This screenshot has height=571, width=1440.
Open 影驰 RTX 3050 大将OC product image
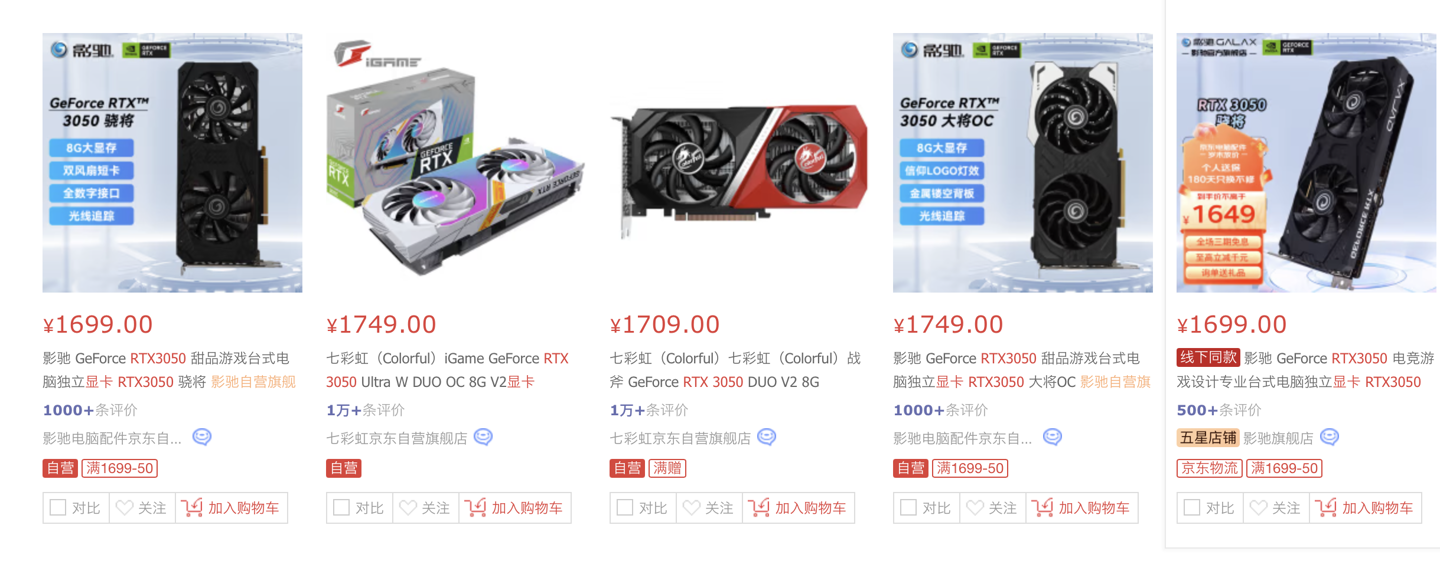tap(1022, 163)
